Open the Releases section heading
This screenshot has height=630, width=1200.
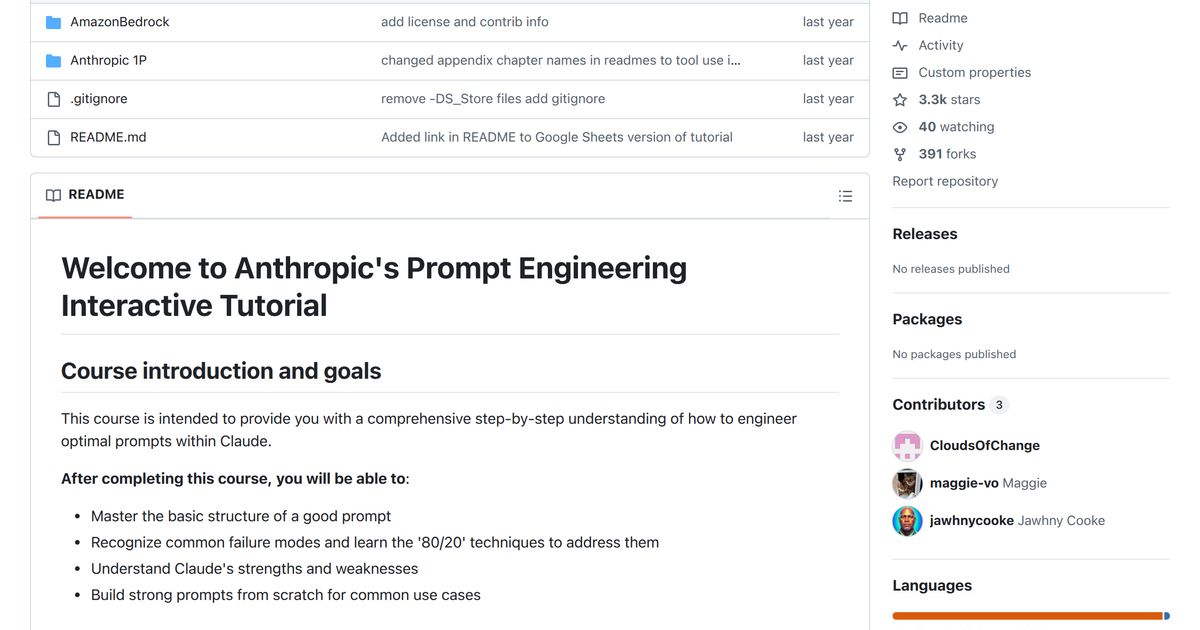tap(925, 234)
